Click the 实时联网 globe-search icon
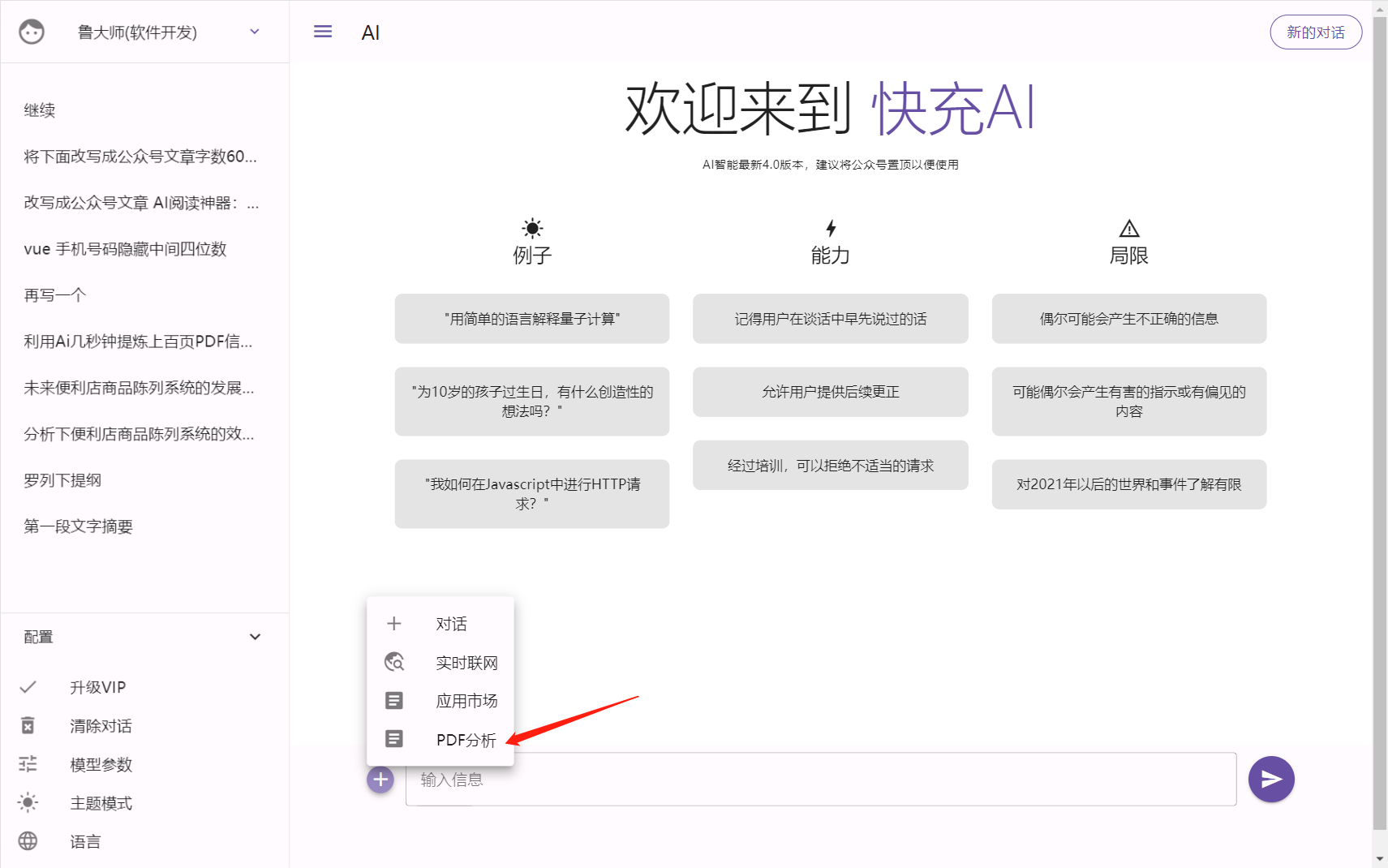The height and width of the screenshot is (868, 1388). point(394,662)
